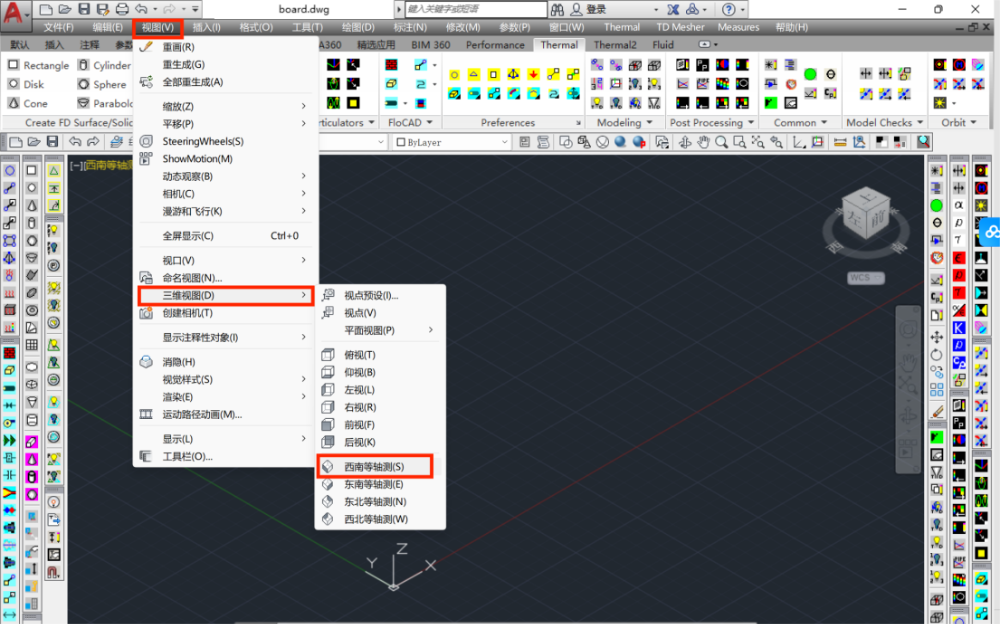The image size is (1000, 624).
Task: Click the blue cloud icon at right edge
Action: click(x=991, y=232)
